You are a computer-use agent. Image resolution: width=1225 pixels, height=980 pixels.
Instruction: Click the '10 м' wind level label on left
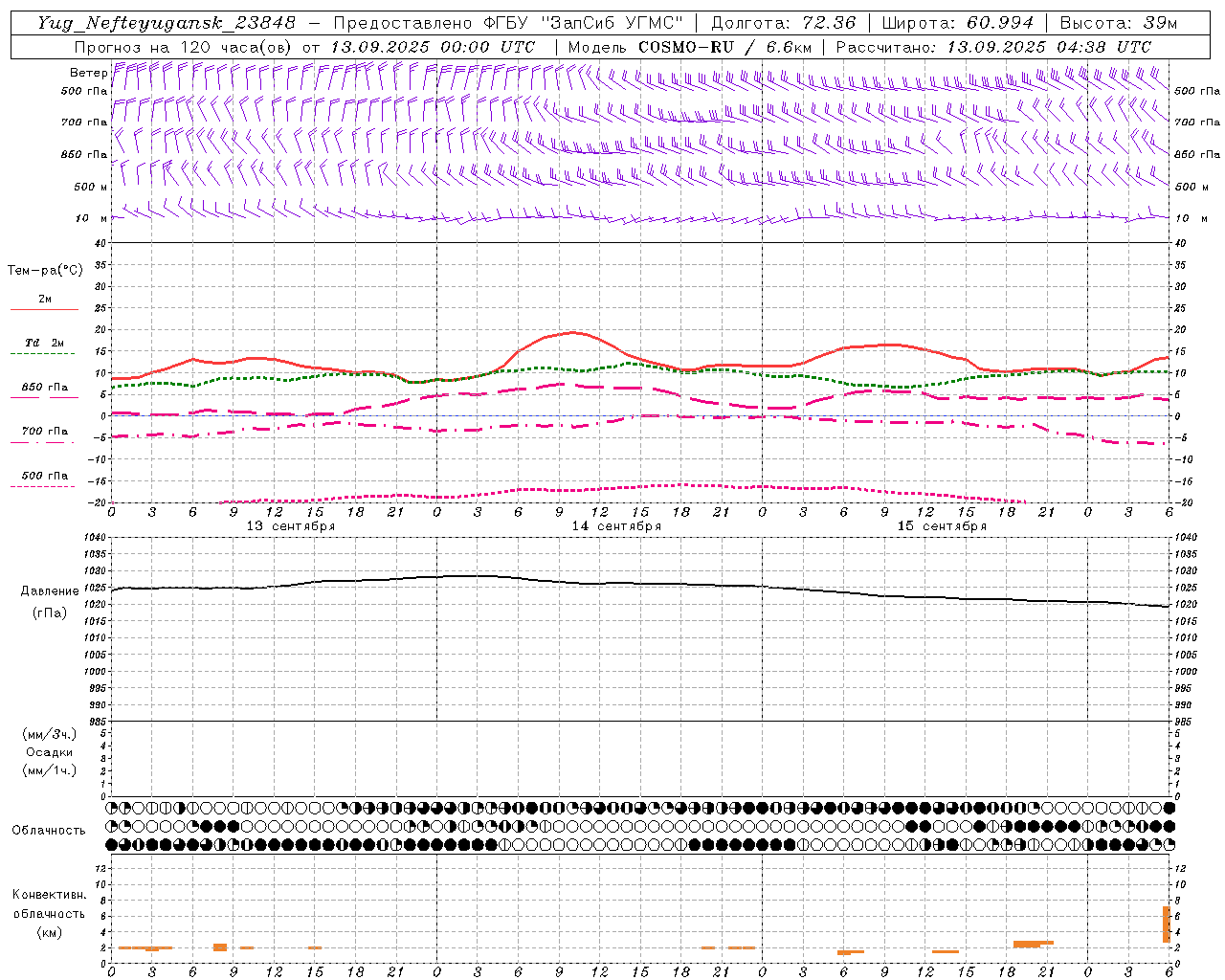92,218
